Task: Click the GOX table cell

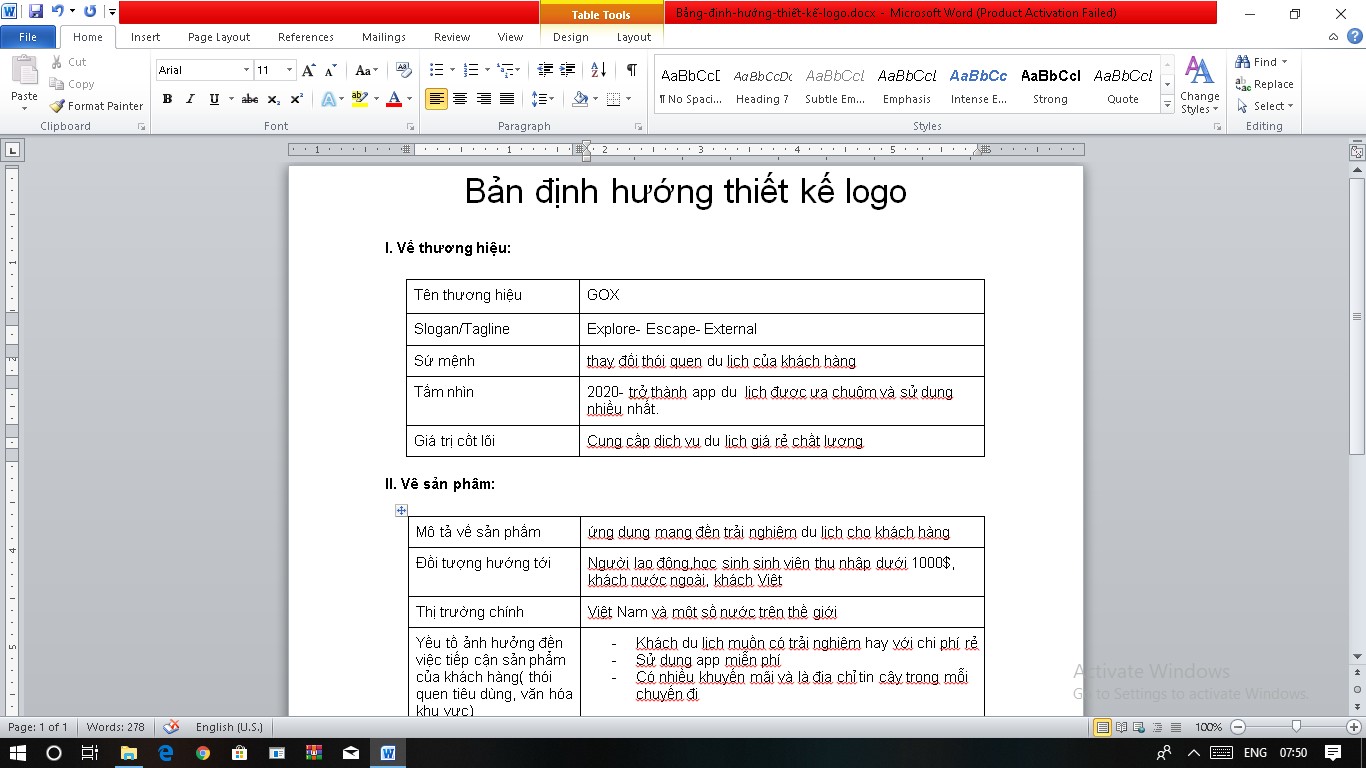Action: (782, 296)
